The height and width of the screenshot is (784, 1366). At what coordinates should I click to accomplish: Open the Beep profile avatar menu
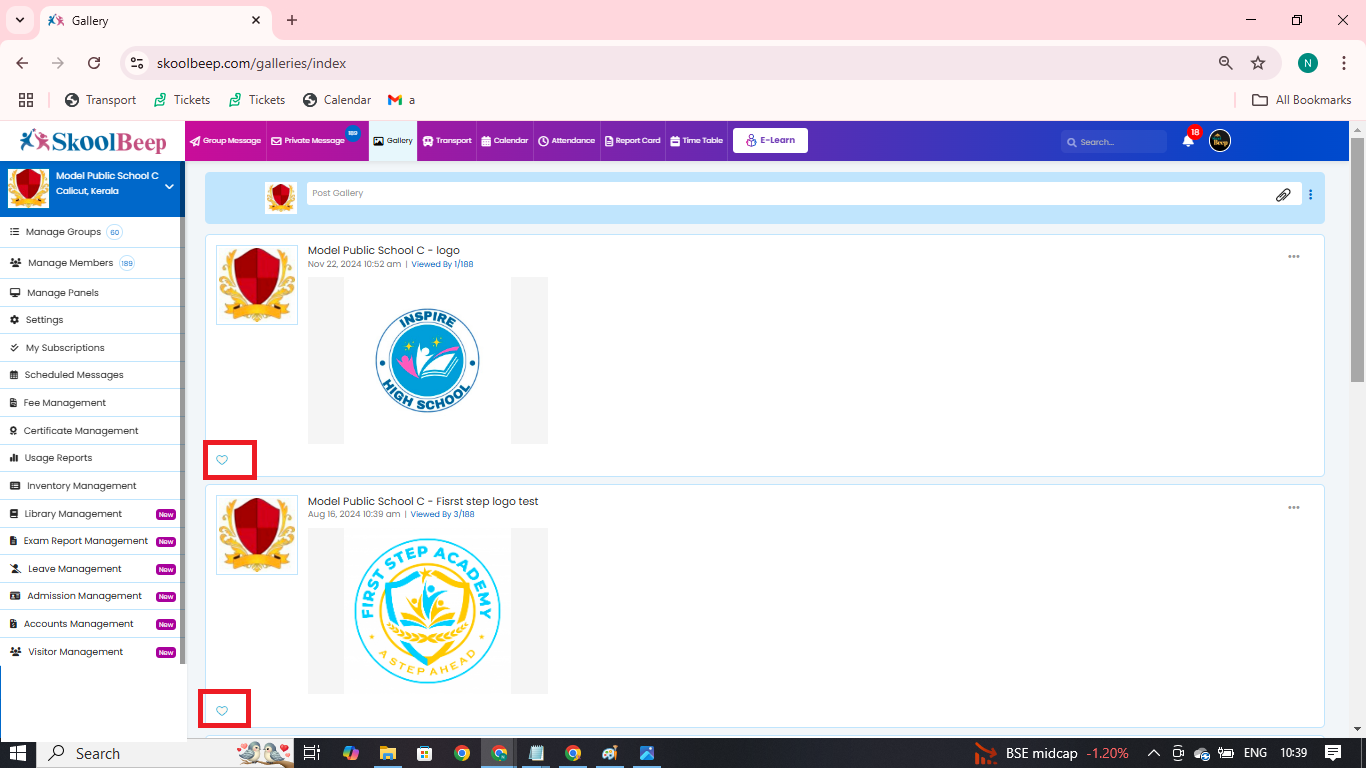pyautogui.click(x=1220, y=141)
